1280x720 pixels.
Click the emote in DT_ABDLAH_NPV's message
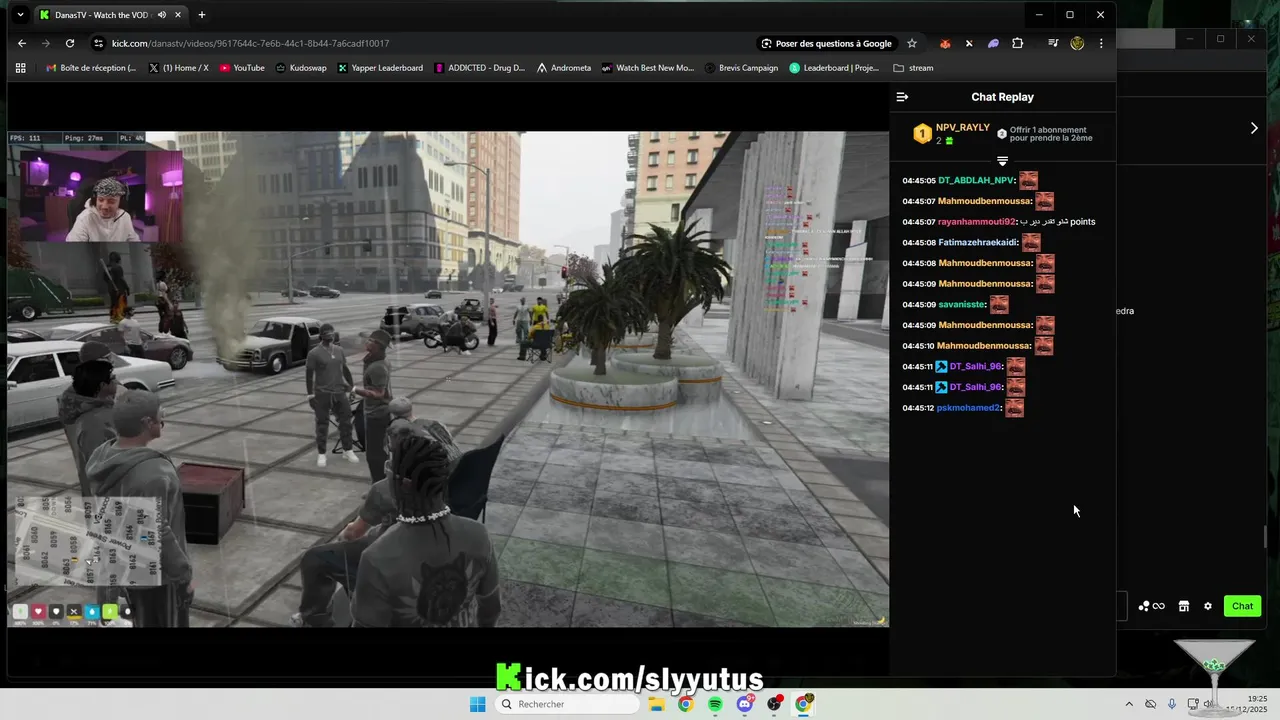(x=1028, y=181)
